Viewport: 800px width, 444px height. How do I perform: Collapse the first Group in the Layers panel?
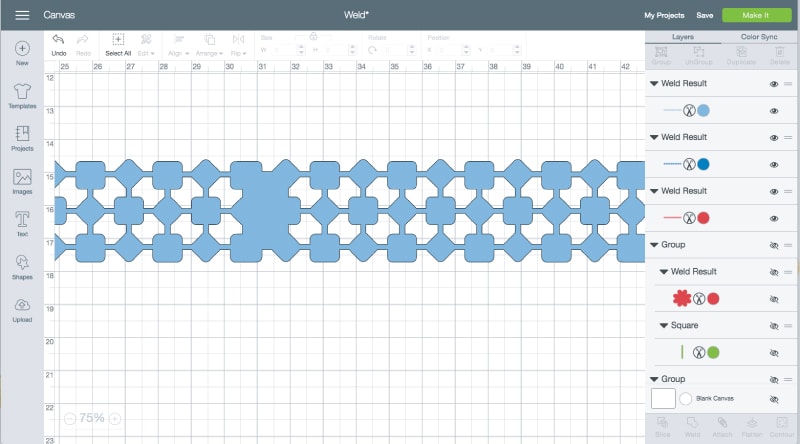(x=654, y=244)
